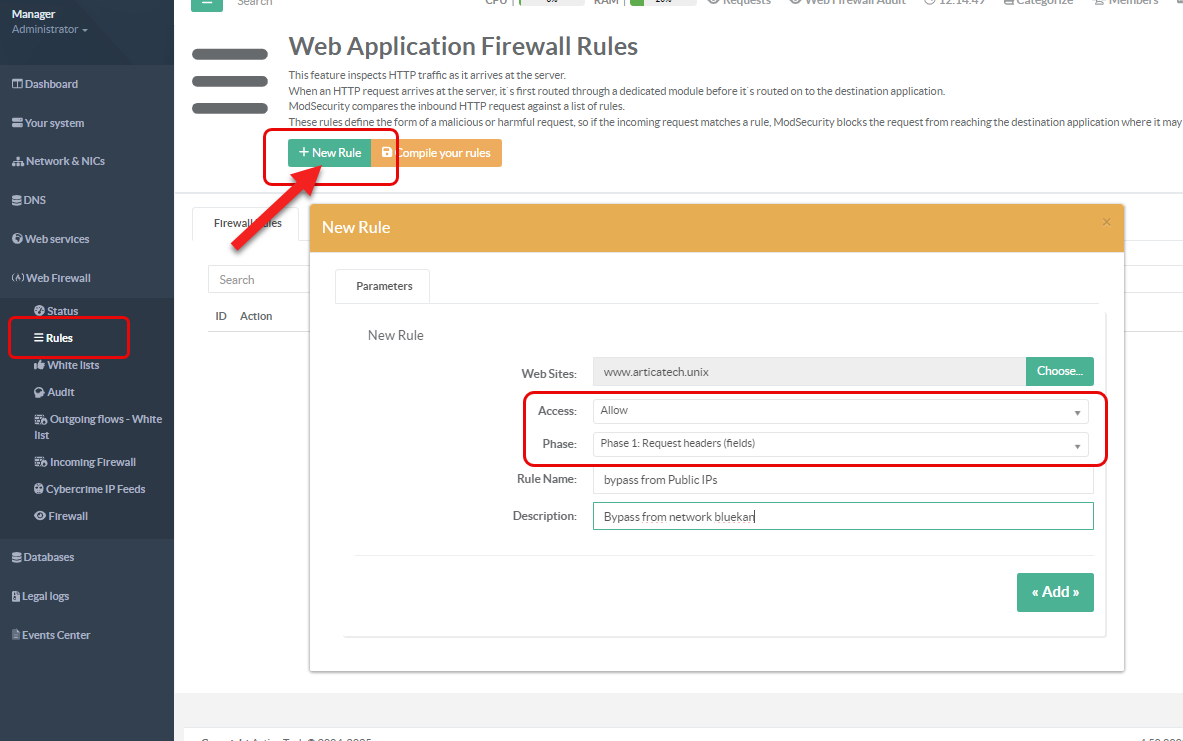Open Web services in sidebar

[x=56, y=239]
